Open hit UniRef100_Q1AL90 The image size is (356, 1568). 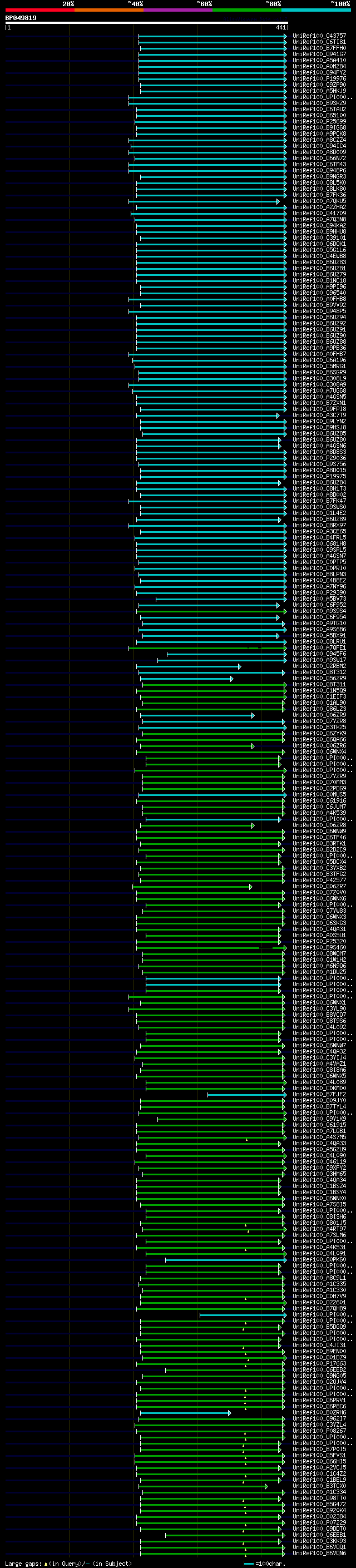point(319,703)
